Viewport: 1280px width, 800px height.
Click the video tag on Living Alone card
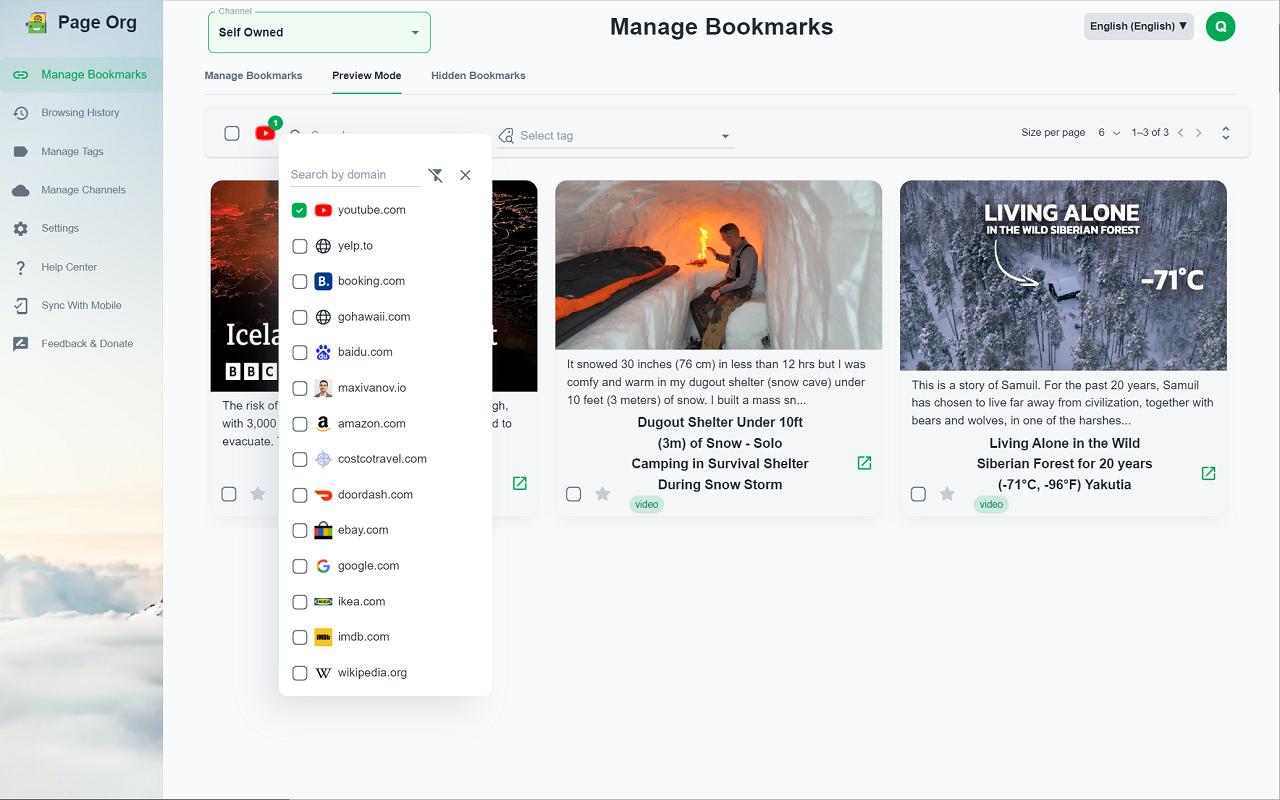(x=991, y=505)
